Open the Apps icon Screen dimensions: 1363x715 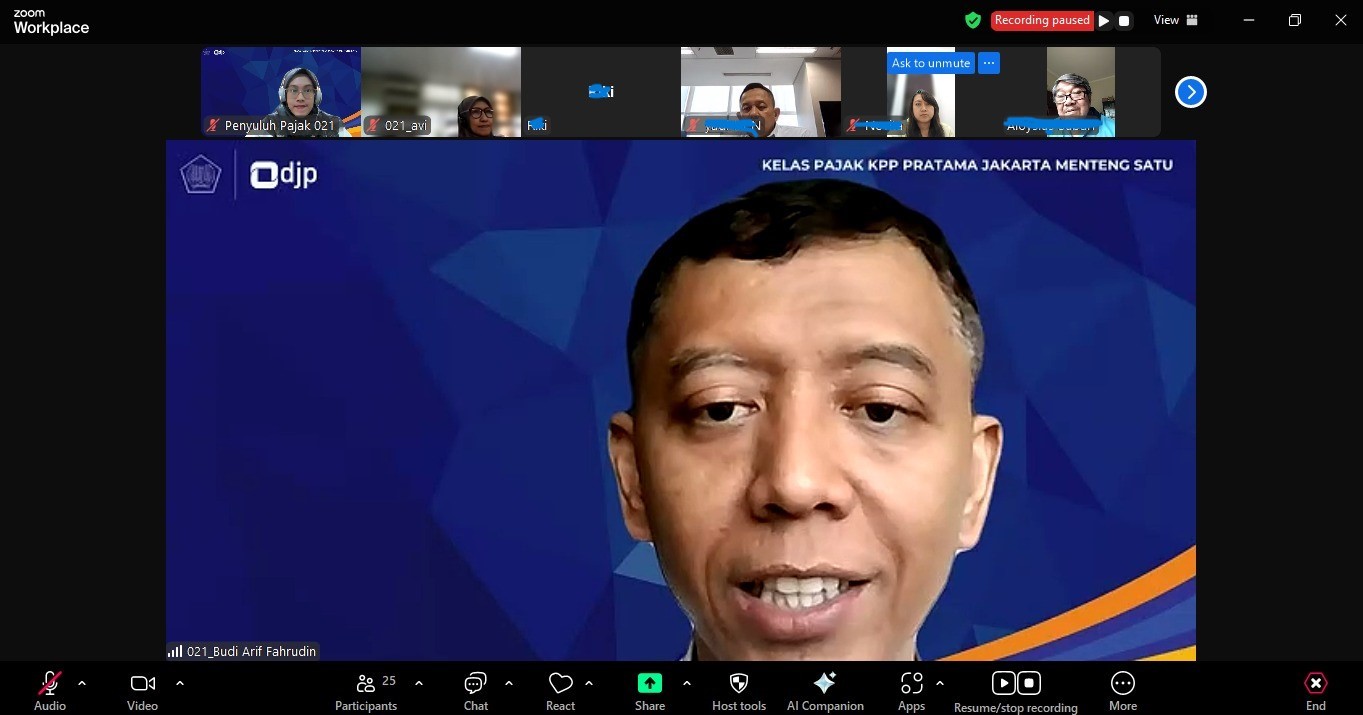point(911,684)
